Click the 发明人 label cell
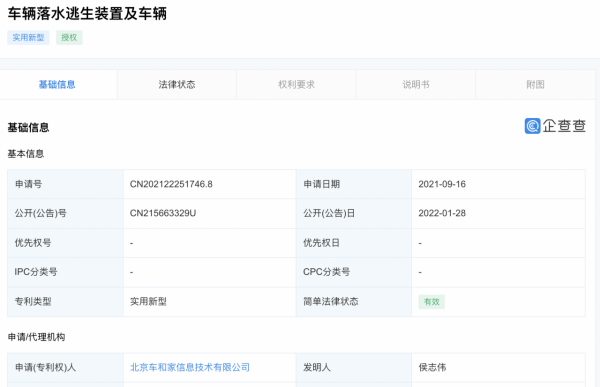This screenshot has width=600, height=387. [354, 367]
